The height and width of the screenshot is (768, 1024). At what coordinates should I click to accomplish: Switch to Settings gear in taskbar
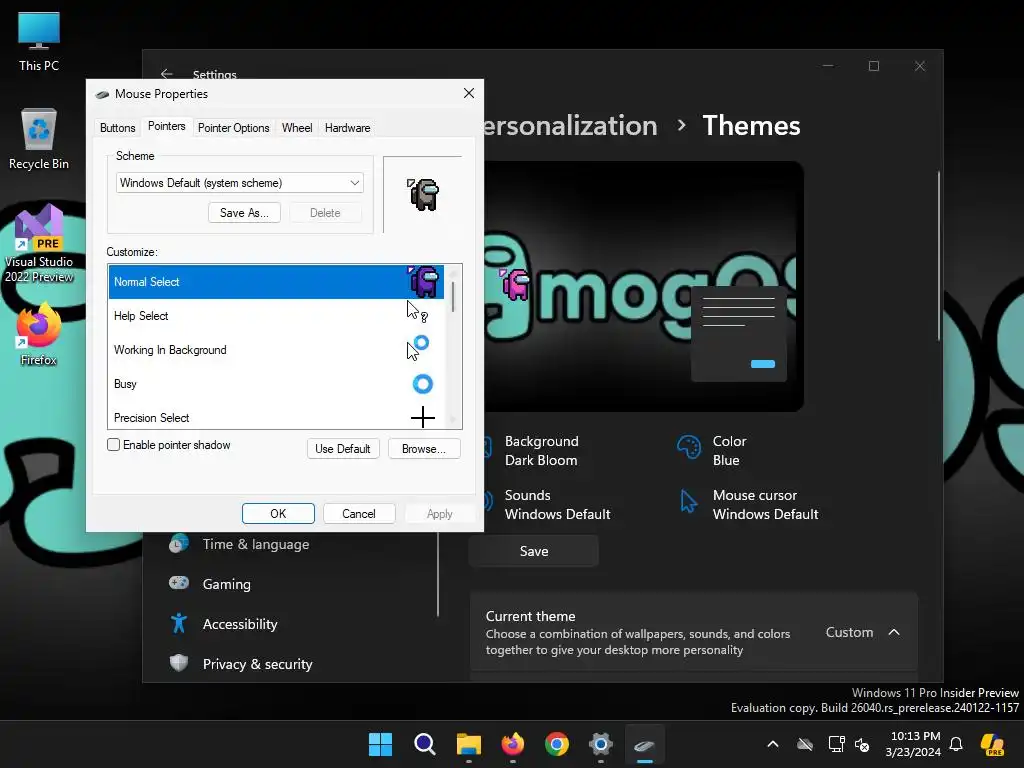[x=601, y=744]
